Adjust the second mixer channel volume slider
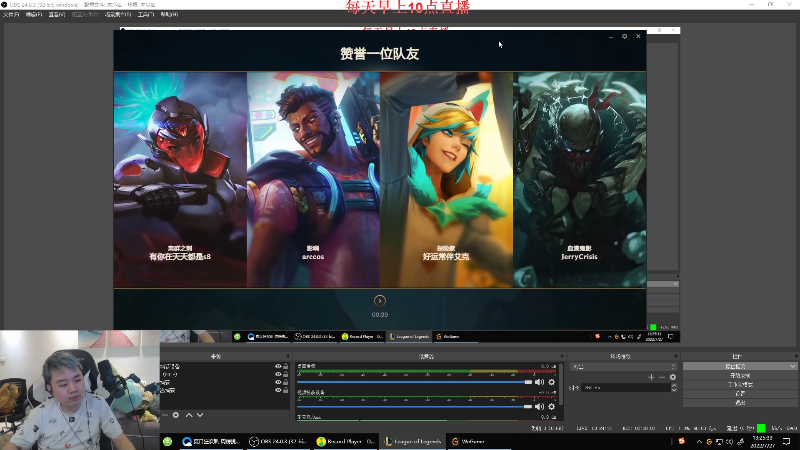Image resolution: width=800 pixels, height=450 pixels. pos(414,407)
